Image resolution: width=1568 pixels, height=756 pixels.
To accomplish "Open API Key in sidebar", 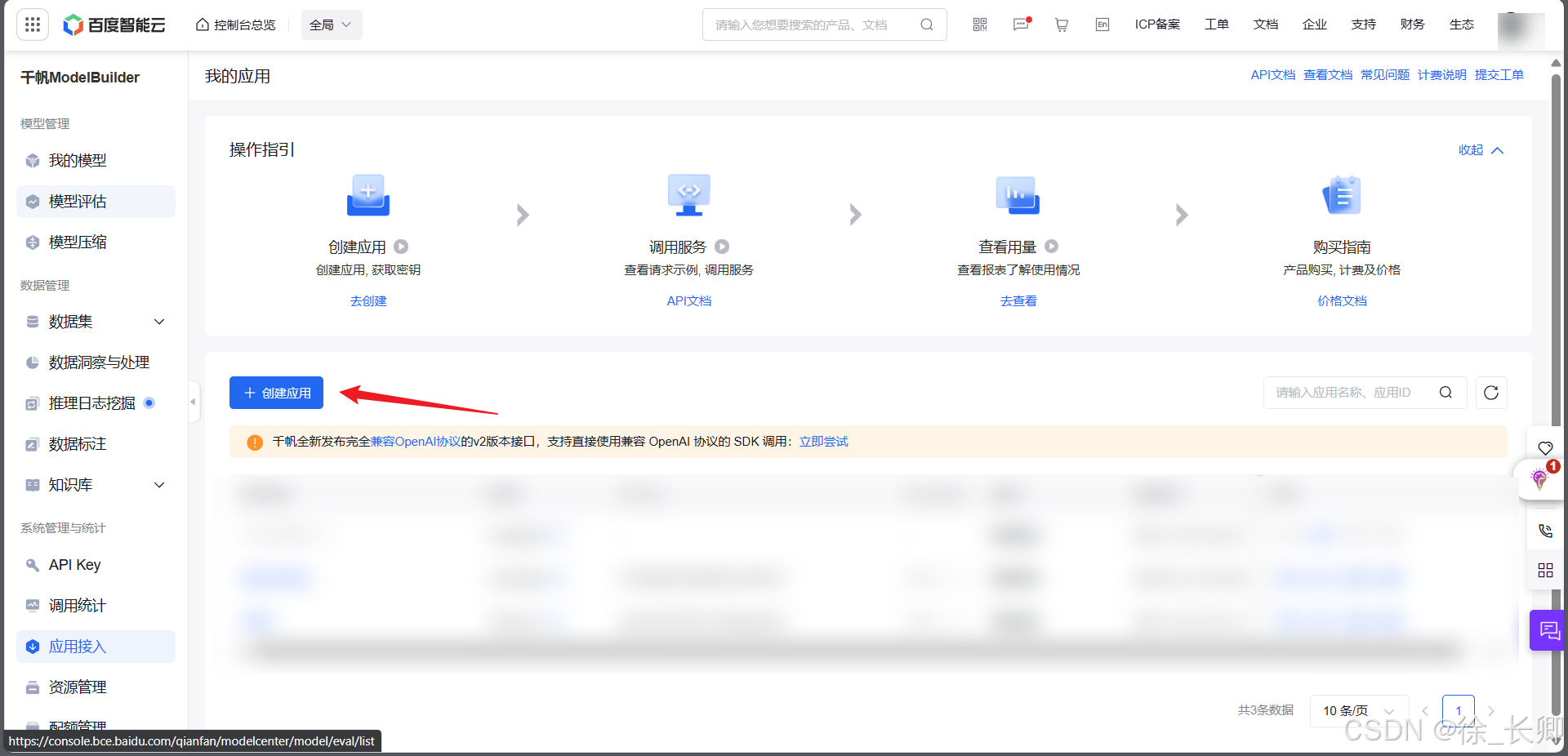I will click(96, 565).
